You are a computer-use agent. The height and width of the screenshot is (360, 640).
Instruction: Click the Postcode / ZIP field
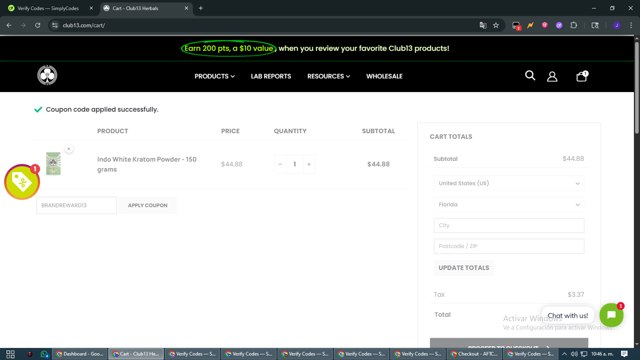click(509, 246)
